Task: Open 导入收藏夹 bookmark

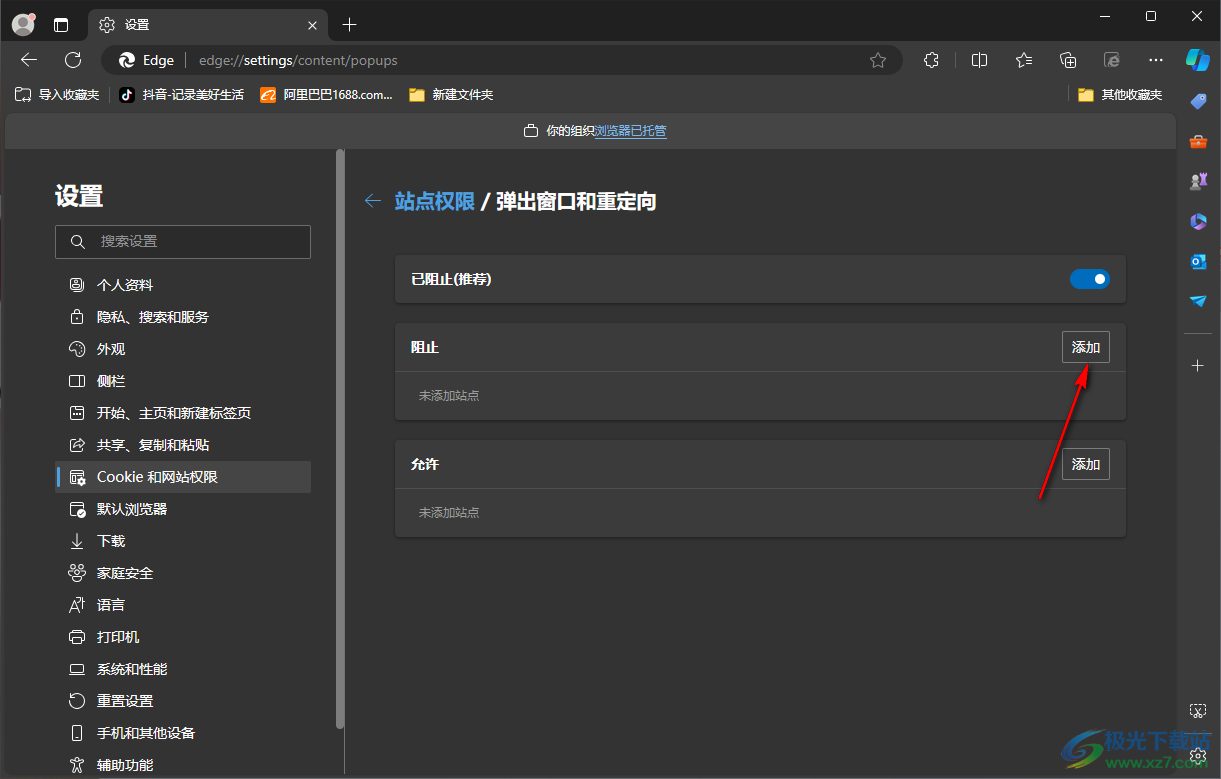Action: [57, 95]
